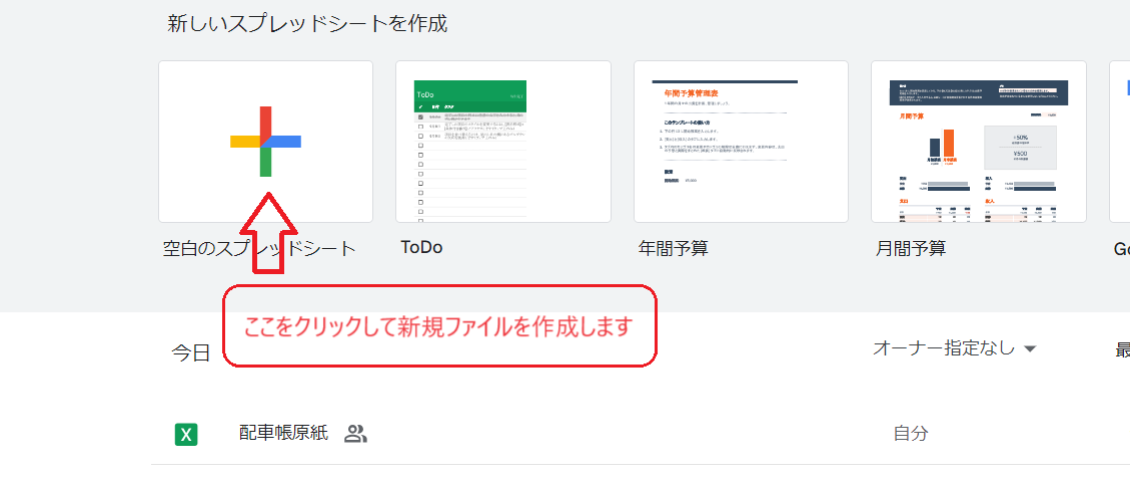Click the ToDo template label

(x=422, y=248)
